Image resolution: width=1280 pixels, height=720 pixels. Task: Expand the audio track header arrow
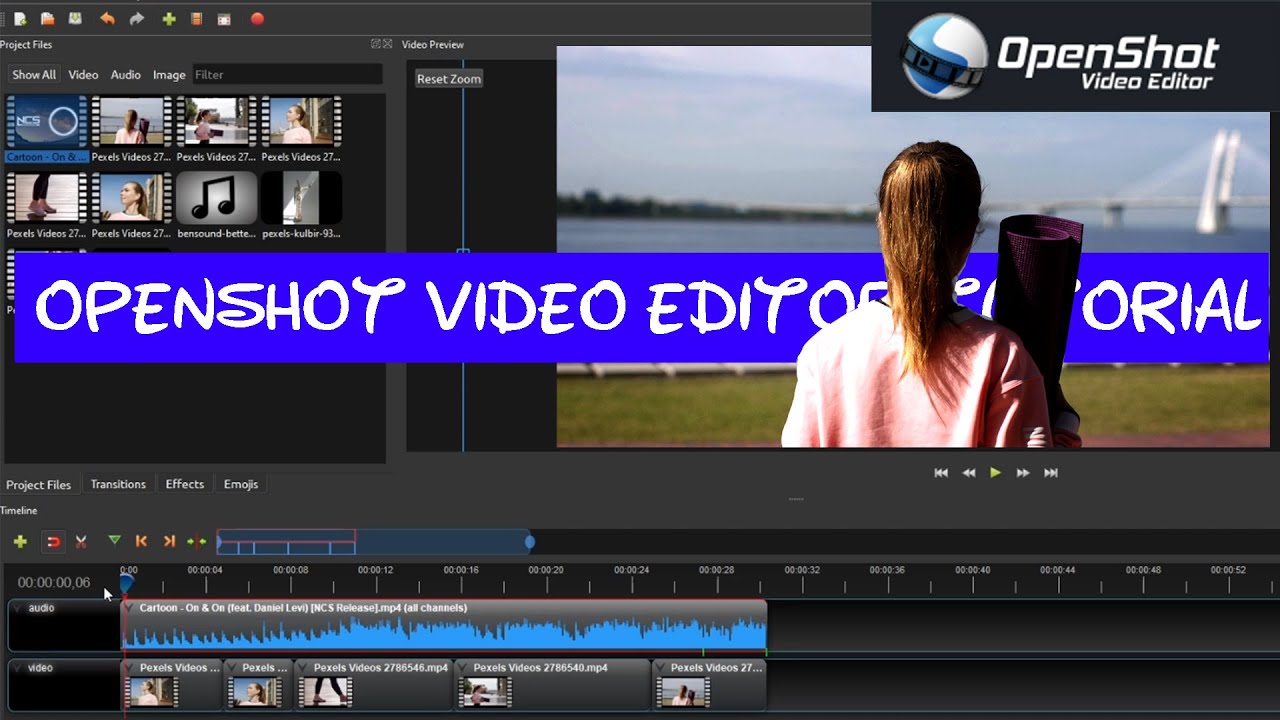[18, 608]
